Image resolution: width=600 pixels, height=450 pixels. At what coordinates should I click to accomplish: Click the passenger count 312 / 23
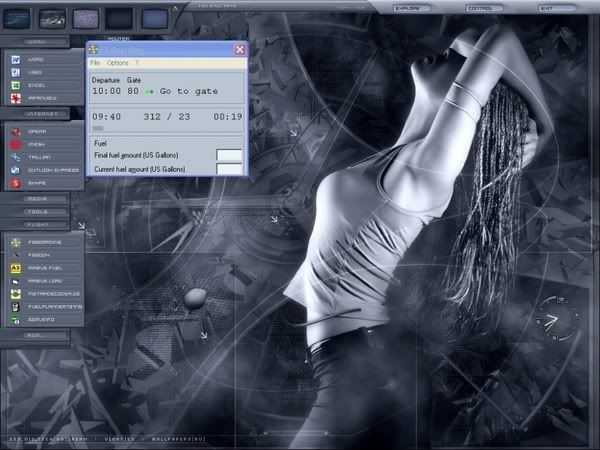pyautogui.click(x=167, y=117)
